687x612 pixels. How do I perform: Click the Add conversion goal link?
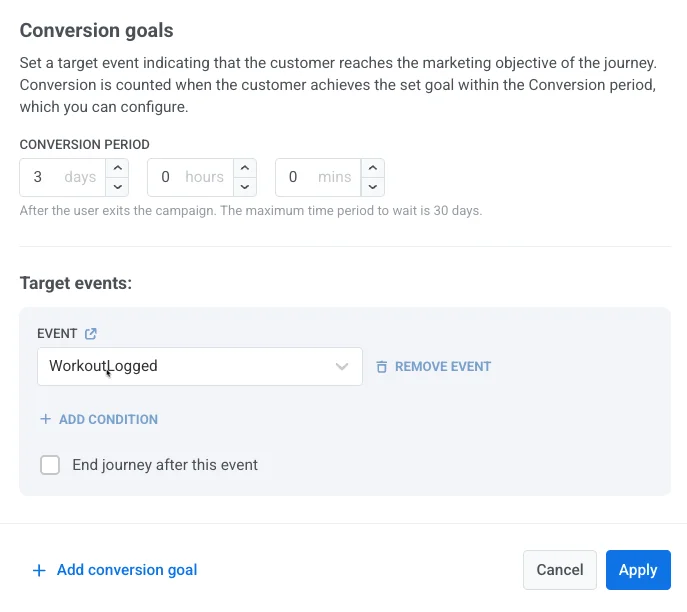(x=126, y=570)
